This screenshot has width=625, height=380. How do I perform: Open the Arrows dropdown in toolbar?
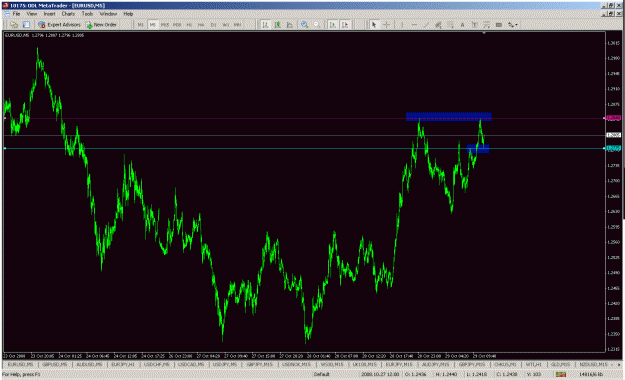513,25
